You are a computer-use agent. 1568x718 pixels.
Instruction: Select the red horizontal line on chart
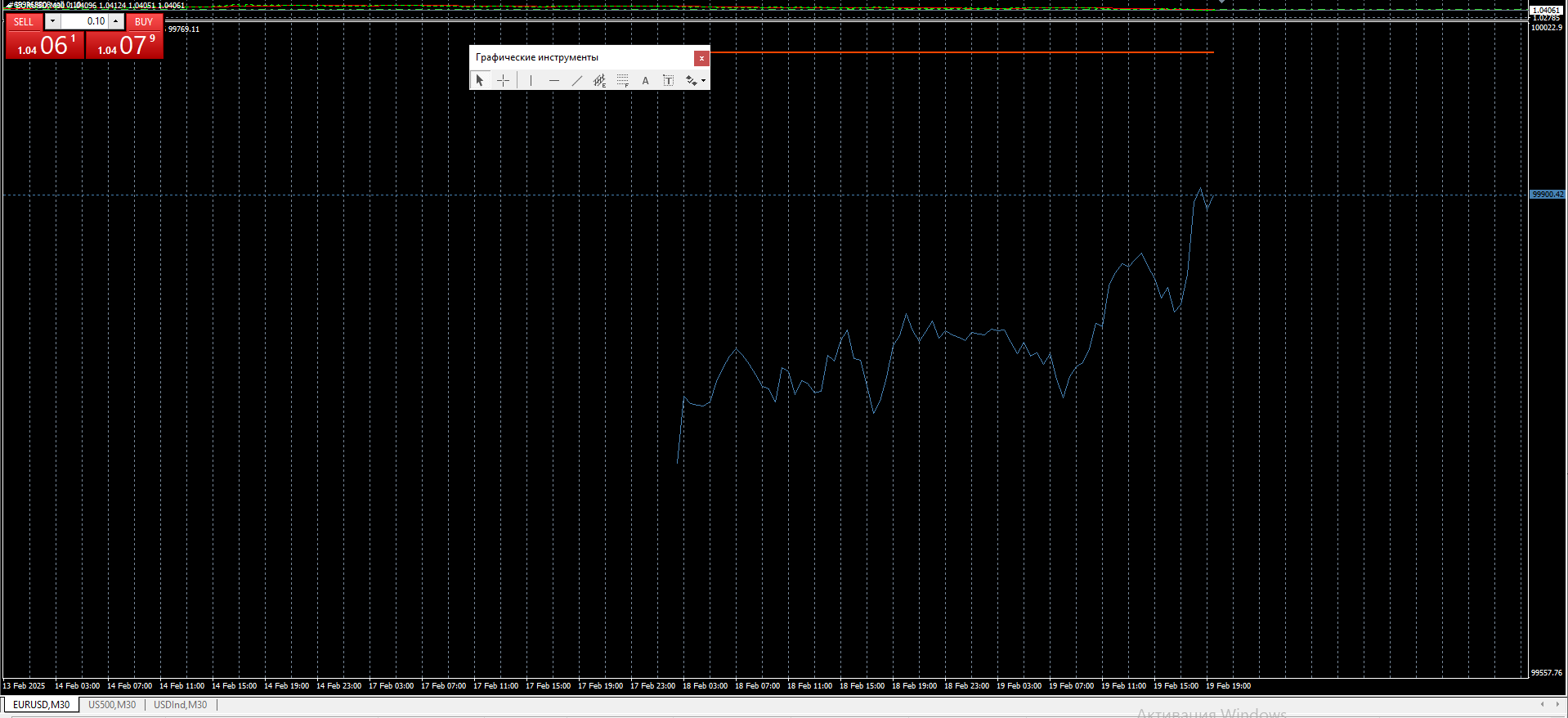pos(962,52)
